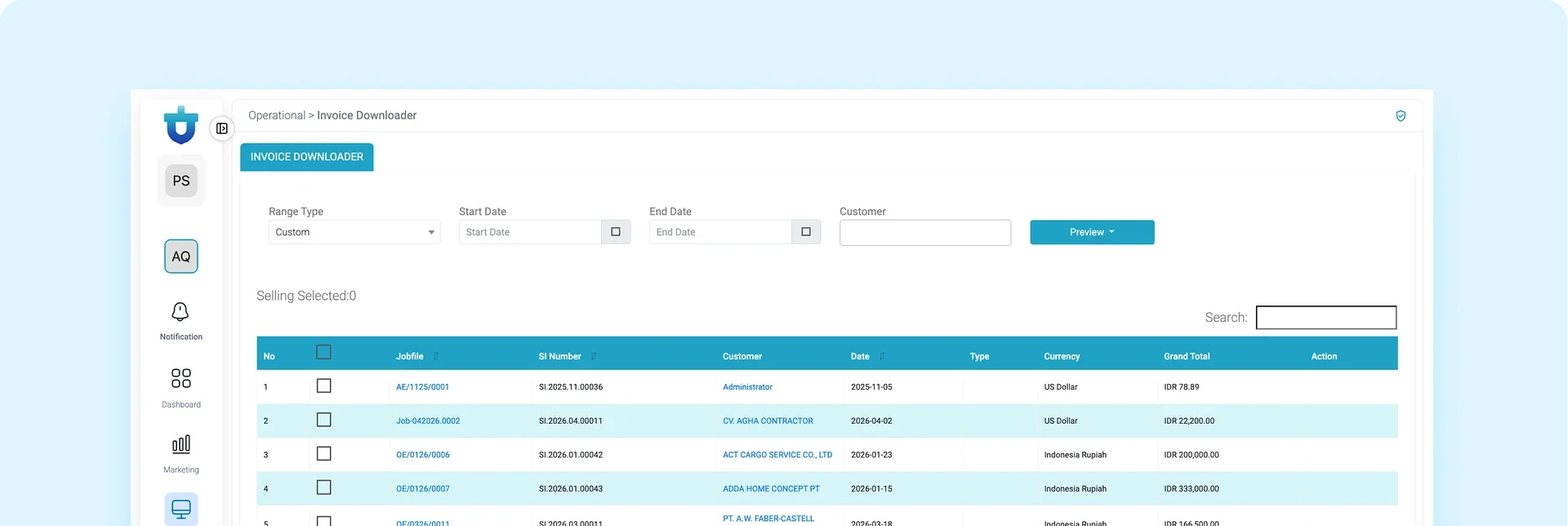The height and width of the screenshot is (526, 1568).
Task: Check row 1 AE/1125/0001 checkbox
Action: (x=324, y=386)
